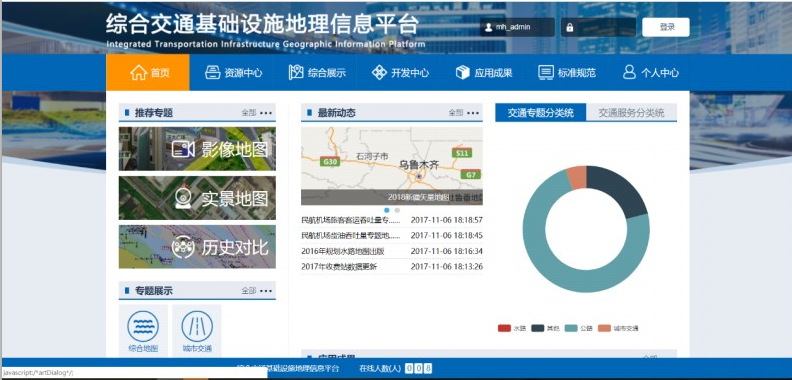This screenshot has height=380, width=792.
Task: Toggle 城市交通 legend item in chart
Action: tap(618, 328)
